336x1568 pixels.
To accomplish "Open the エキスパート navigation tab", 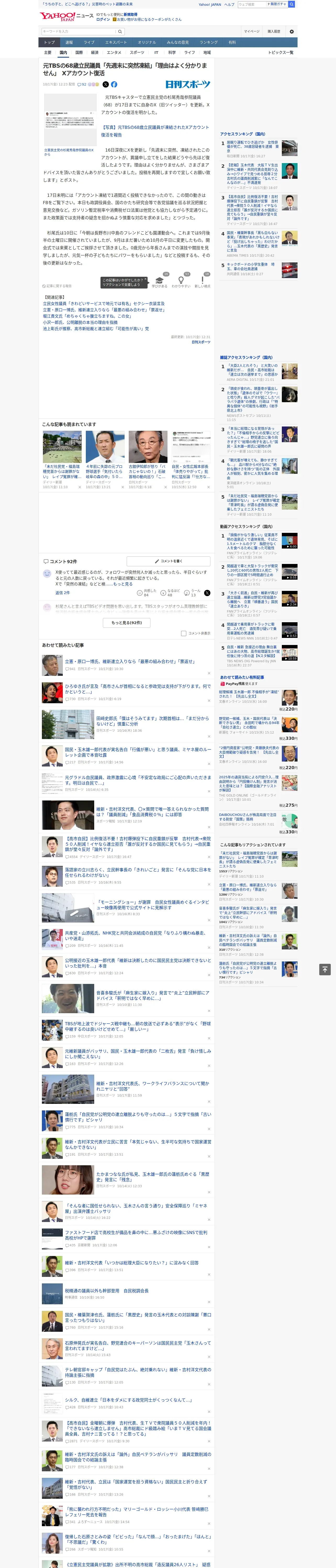I will pos(116,43).
